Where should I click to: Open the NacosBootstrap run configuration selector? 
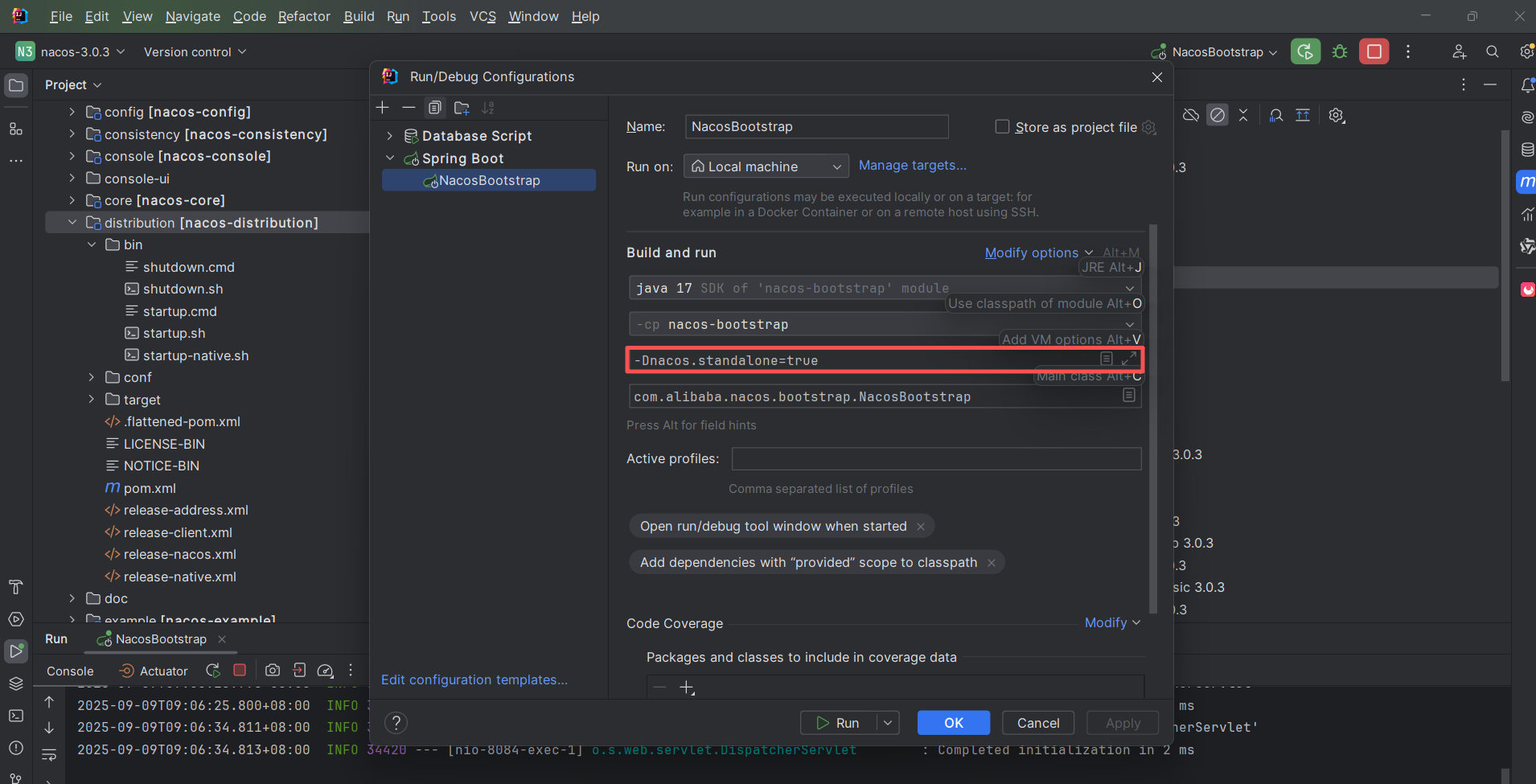click(1214, 51)
